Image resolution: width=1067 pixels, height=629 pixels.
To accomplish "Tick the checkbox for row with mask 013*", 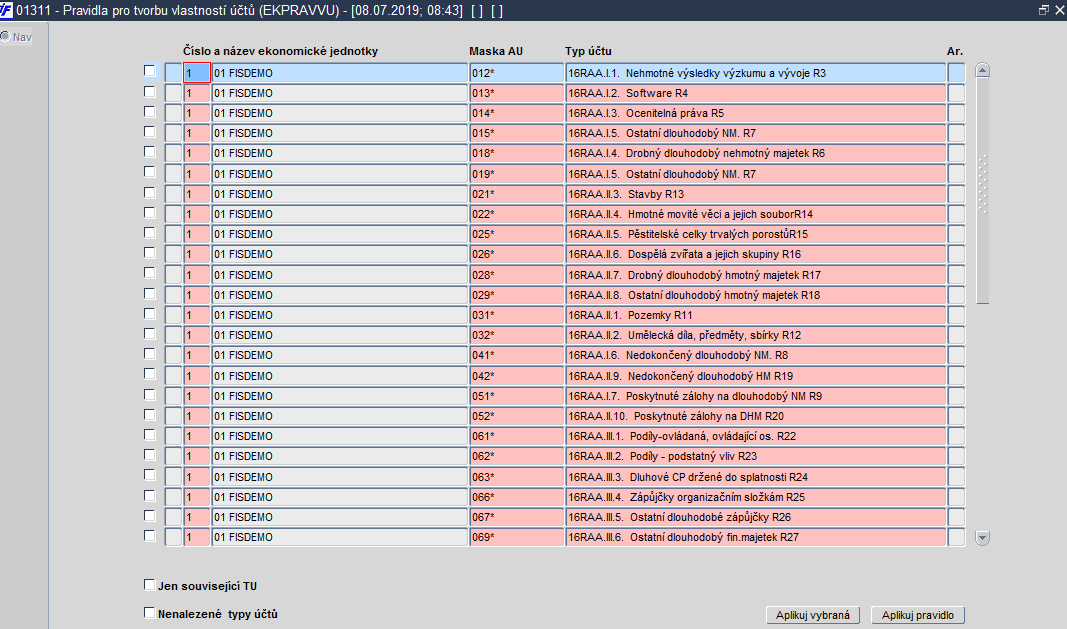I will click(150, 92).
